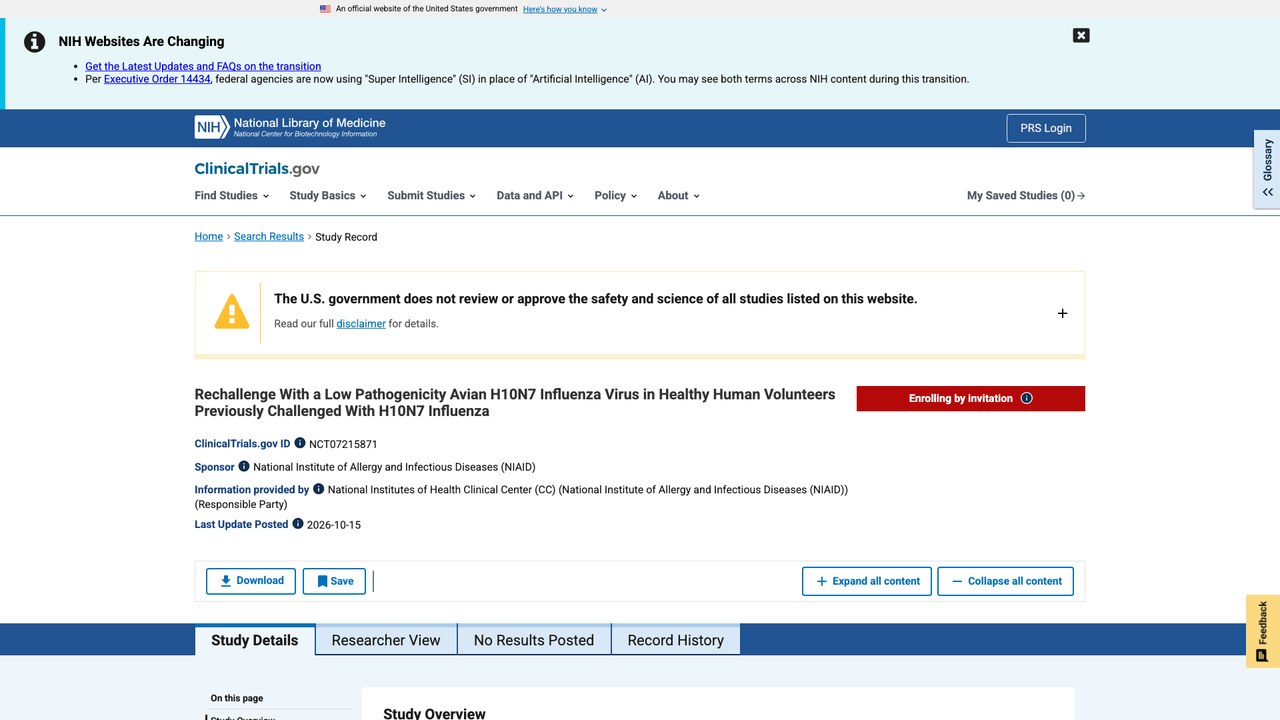Open the Glossary side panel

point(1267,168)
